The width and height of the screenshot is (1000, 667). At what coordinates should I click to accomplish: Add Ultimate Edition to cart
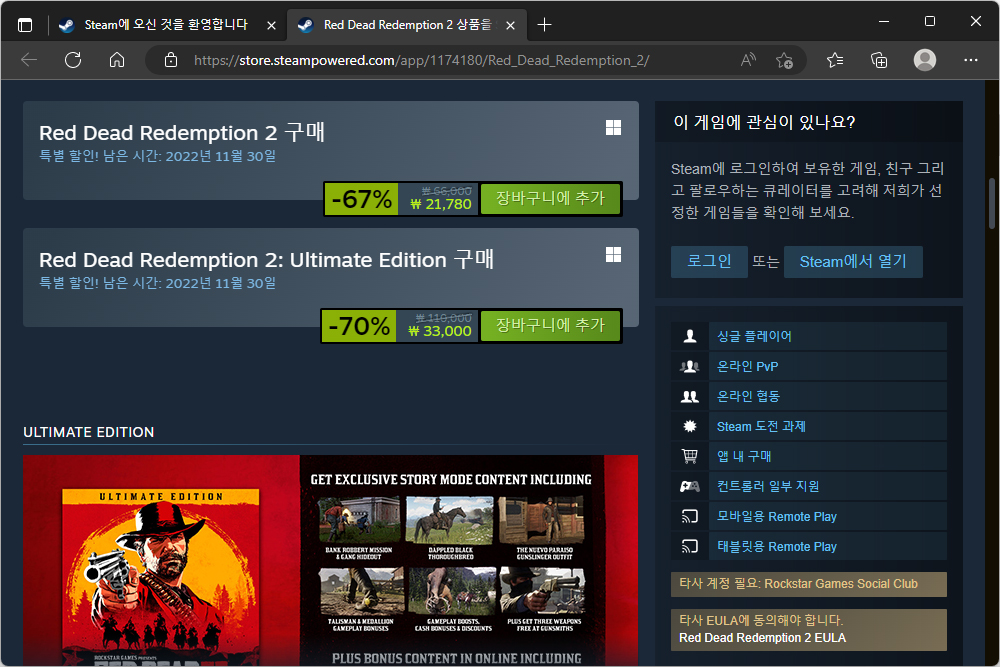pos(550,325)
